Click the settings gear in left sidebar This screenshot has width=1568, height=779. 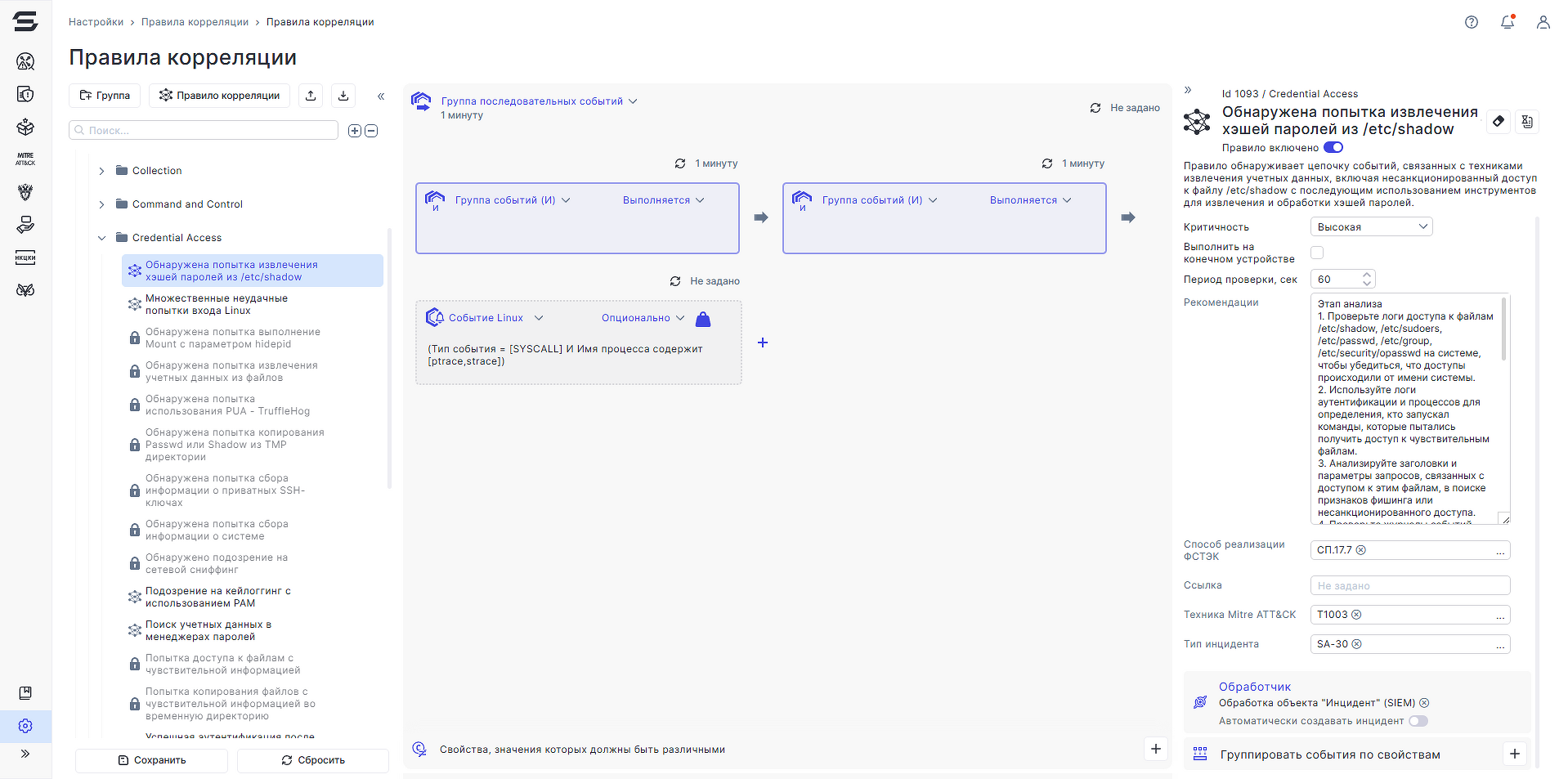[25, 726]
